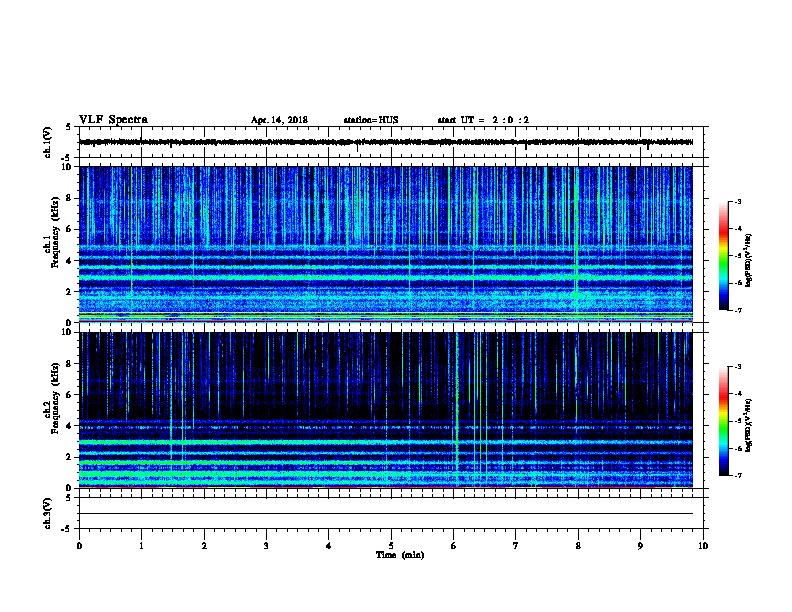The image size is (792, 612).
Task: Click the "start UT = 2 : 0 : 2" text
Action: coord(483,120)
